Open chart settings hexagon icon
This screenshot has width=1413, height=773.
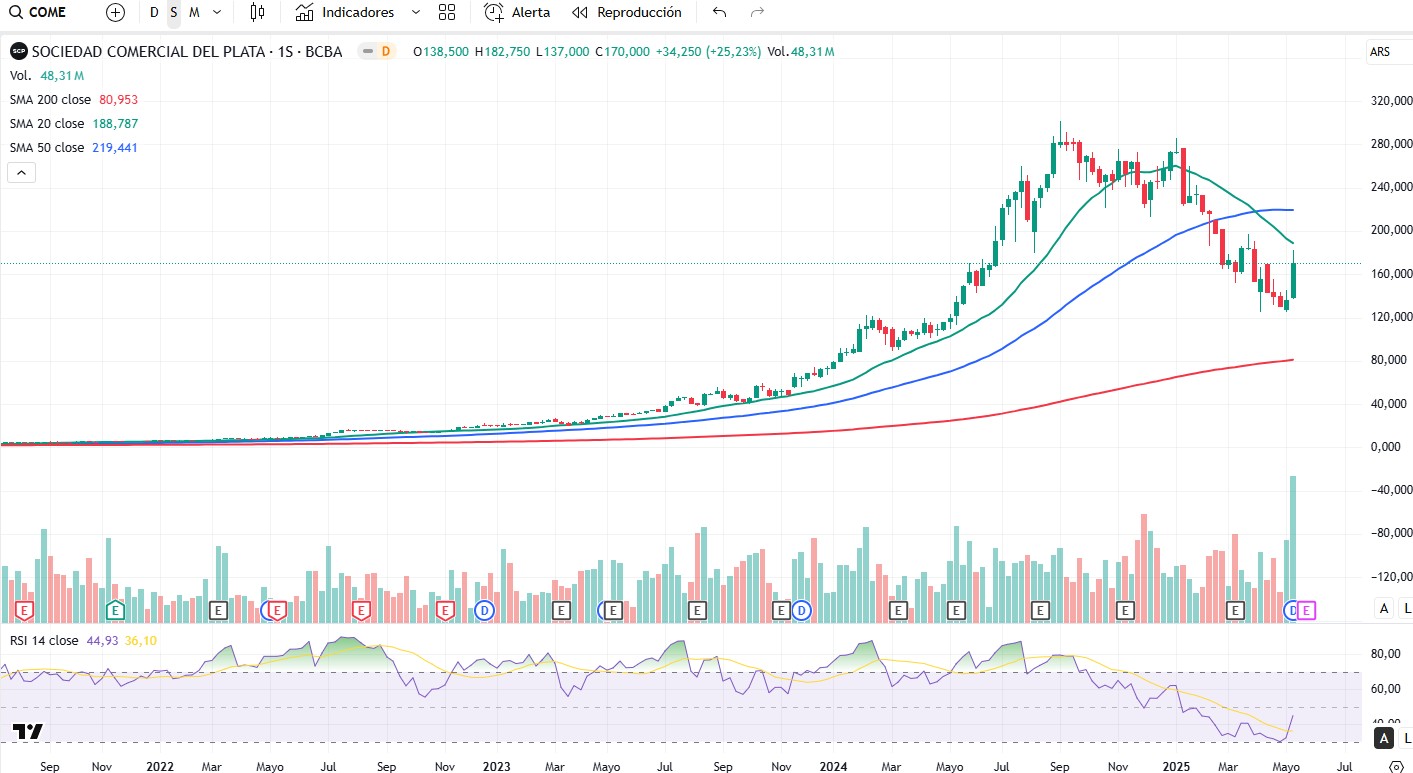pyautogui.click(x=1396, y=766)
